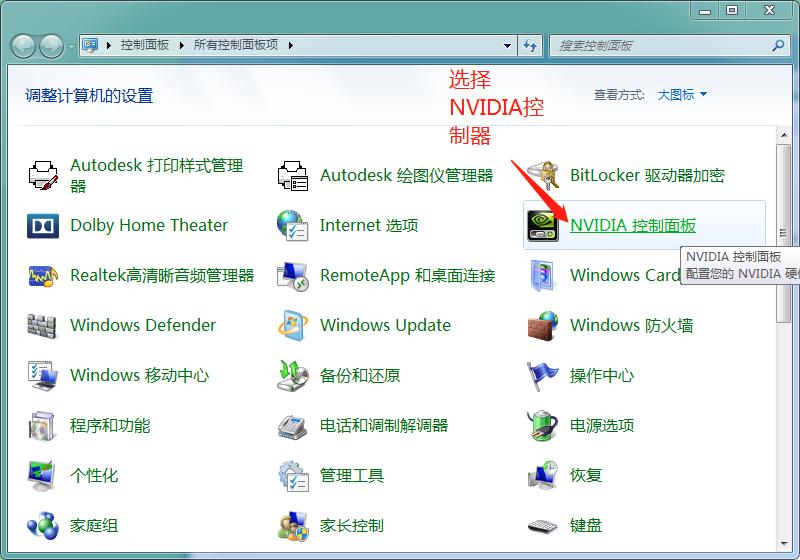
Task: Click the control panel icon in address bar
Action: (90, 45)
